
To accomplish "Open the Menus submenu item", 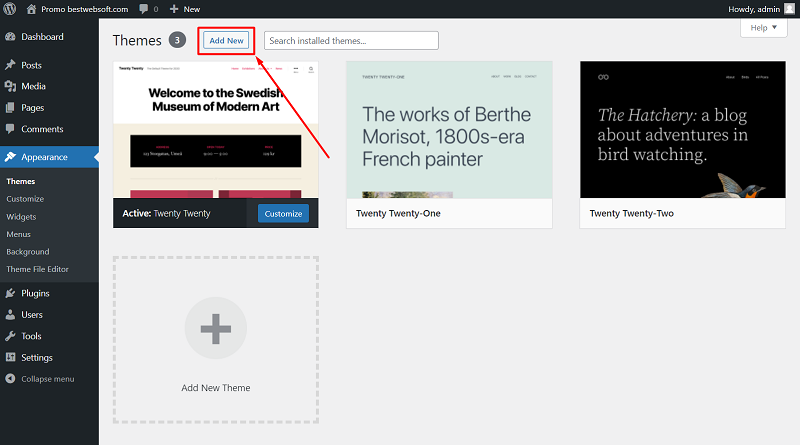I will pyautogui.click(x=18, y=234).
